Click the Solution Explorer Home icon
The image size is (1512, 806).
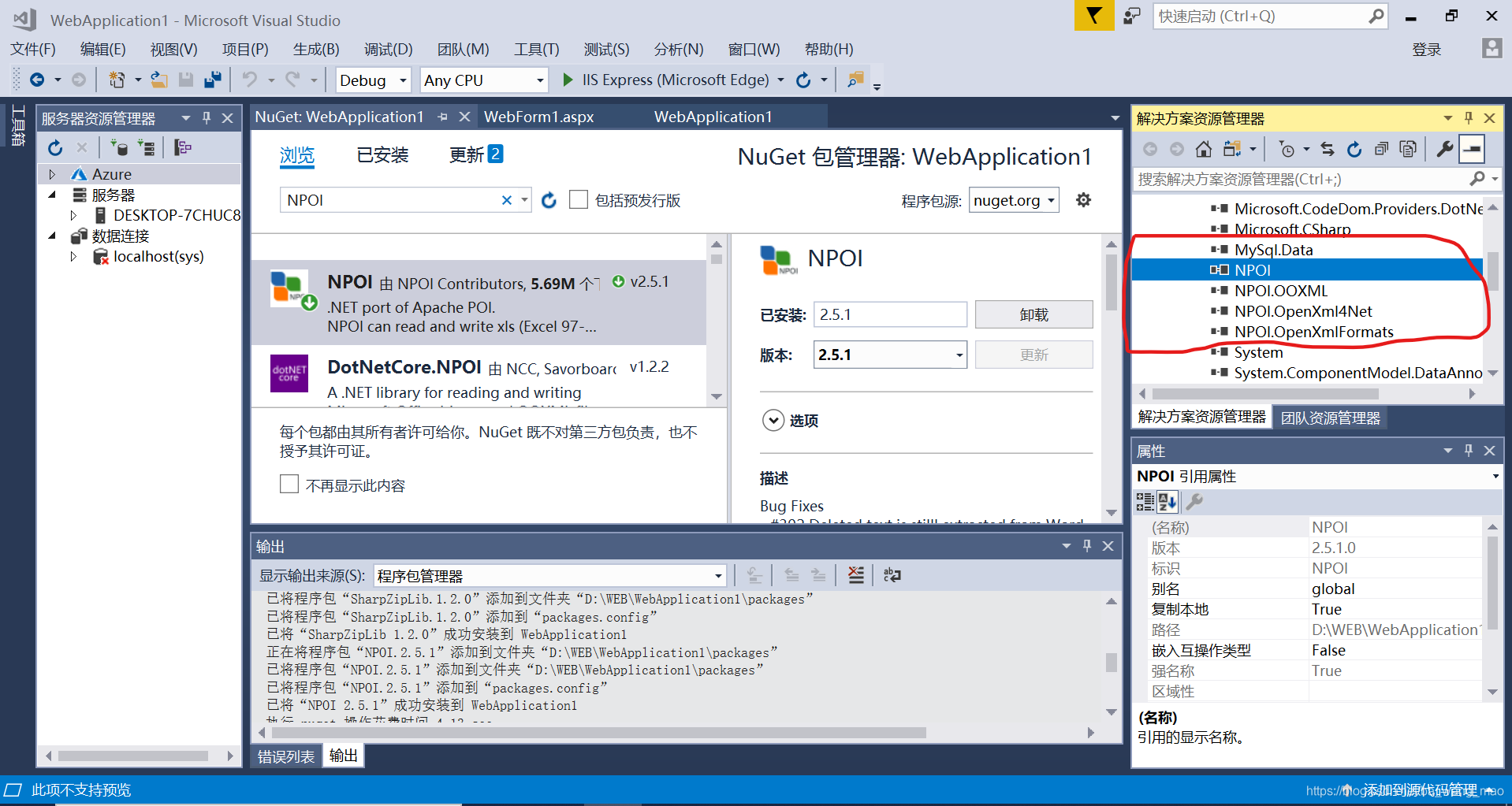click(x=1204, y=149)
